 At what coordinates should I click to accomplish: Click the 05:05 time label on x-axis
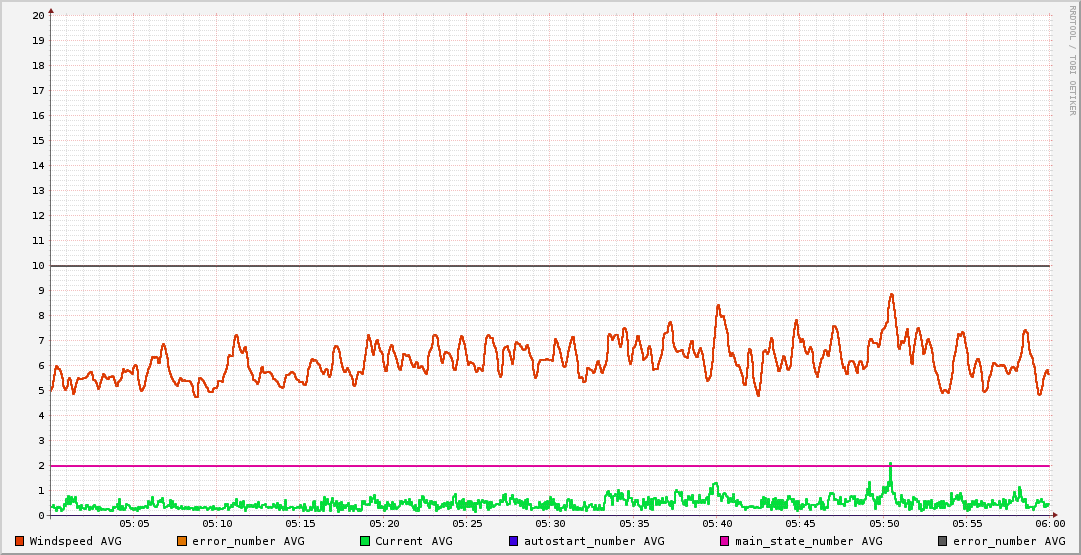click(134, 523)
